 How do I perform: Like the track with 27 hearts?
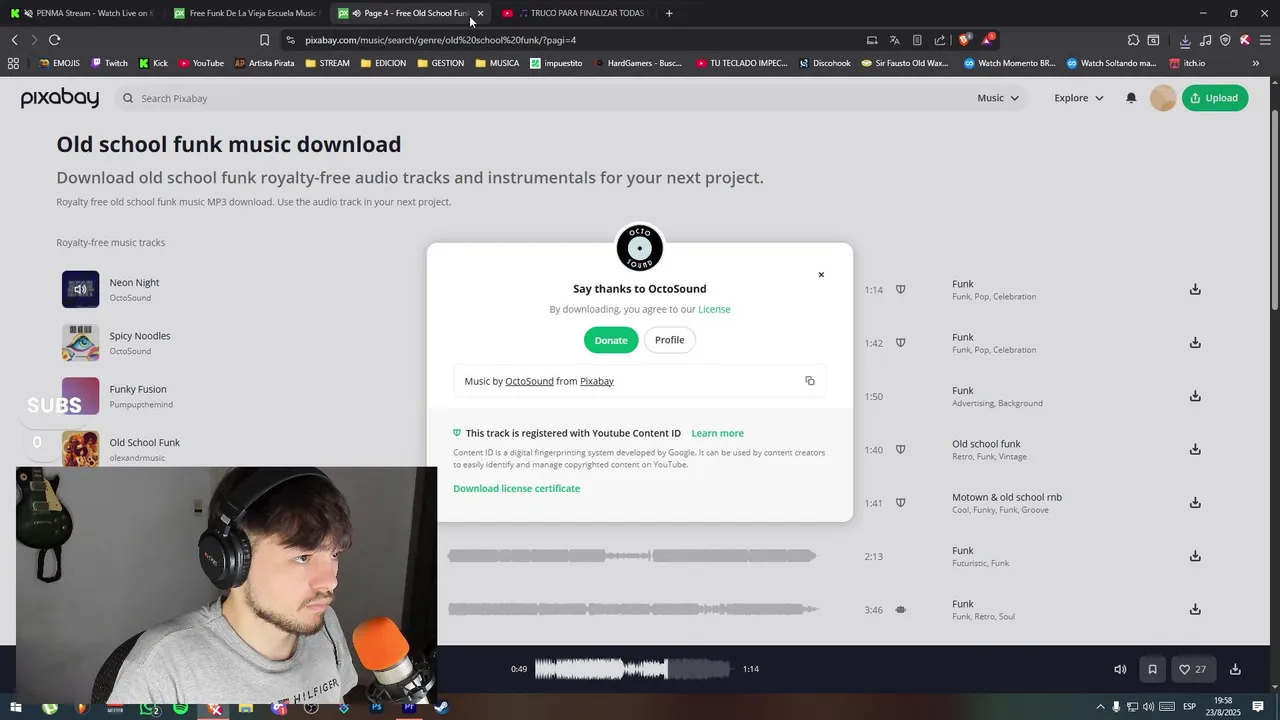tap(1192, 670)
